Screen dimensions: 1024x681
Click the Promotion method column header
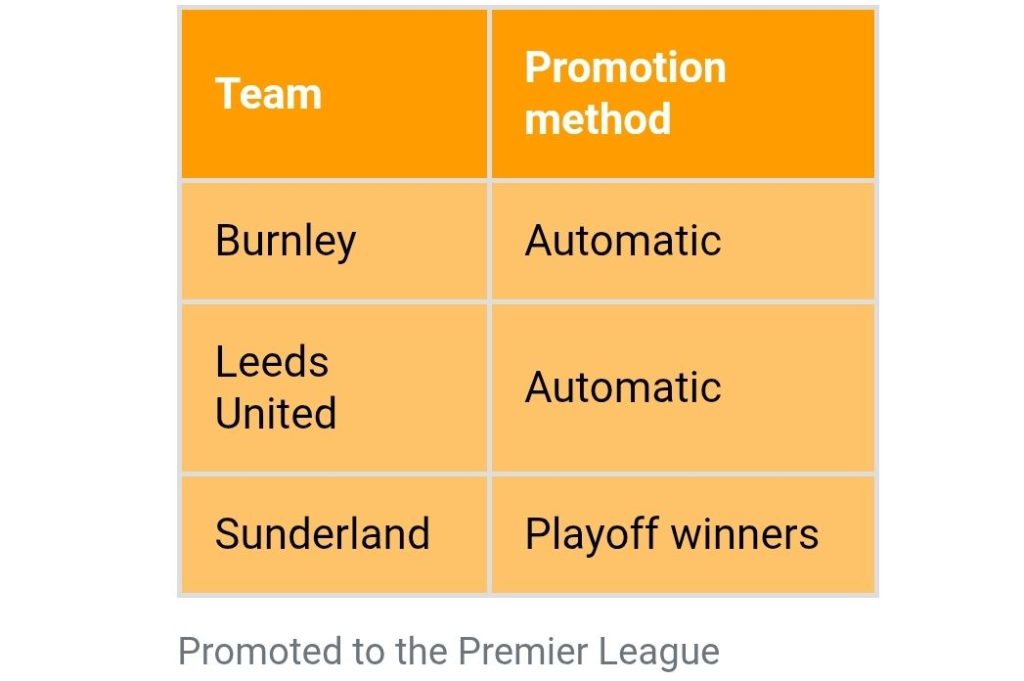coord(682,93)
